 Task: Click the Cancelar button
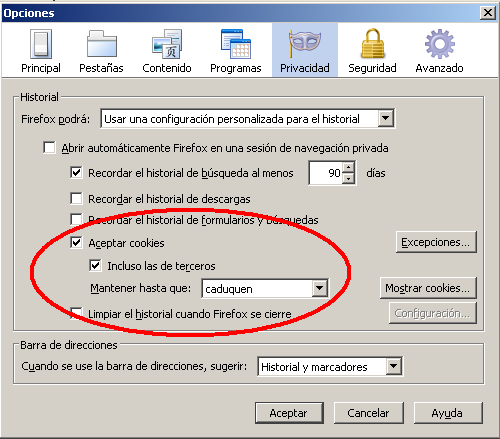click(369, 413)
